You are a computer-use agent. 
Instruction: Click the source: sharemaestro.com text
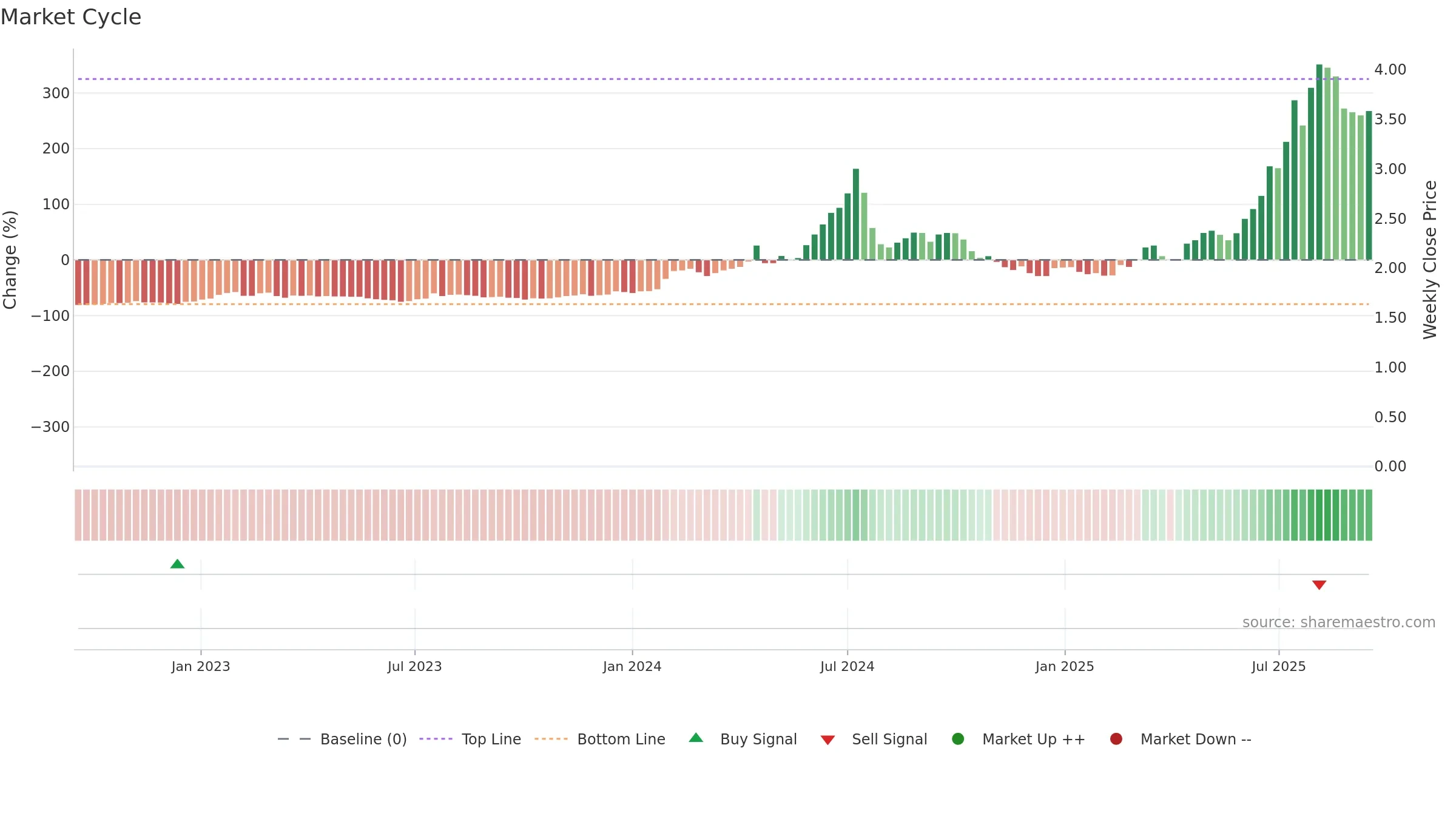(x=1339, y=622)
